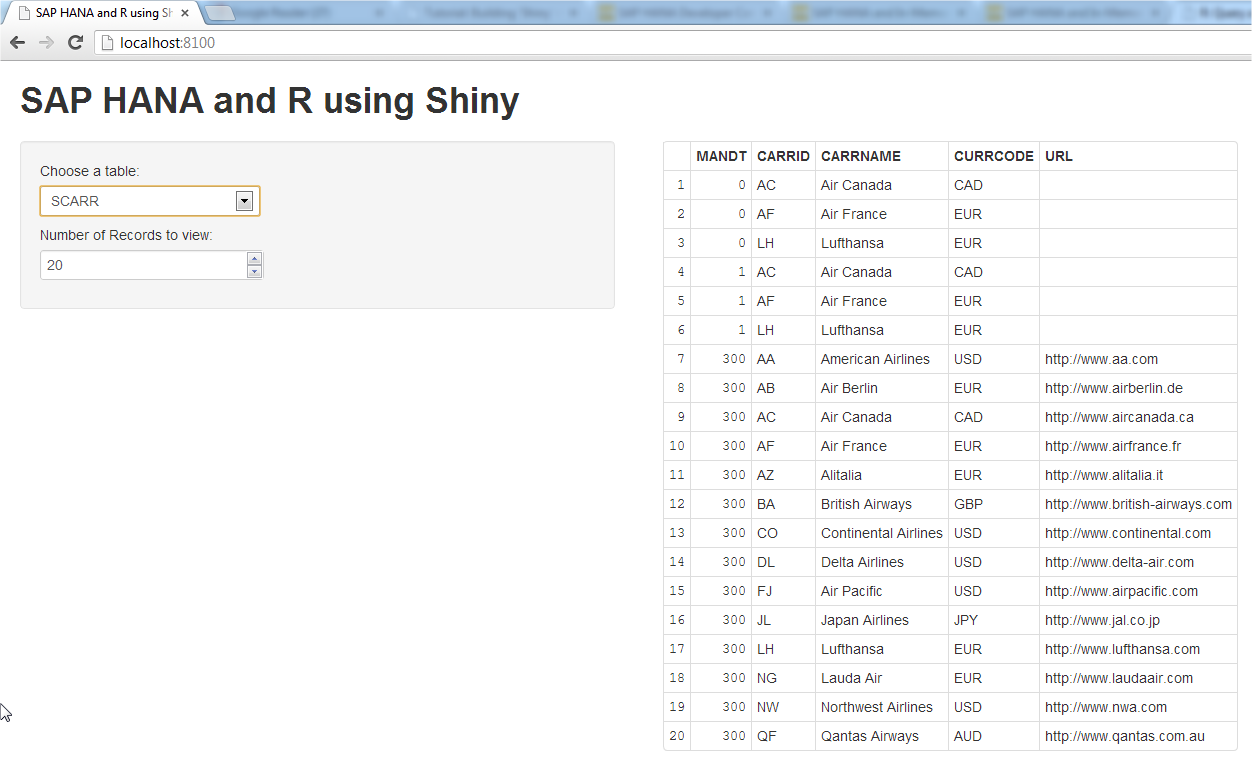Click the Air Pacific carrier name
Image resolution: width=1252 pixels, height=766 pixels.
[x=852, y=591]
